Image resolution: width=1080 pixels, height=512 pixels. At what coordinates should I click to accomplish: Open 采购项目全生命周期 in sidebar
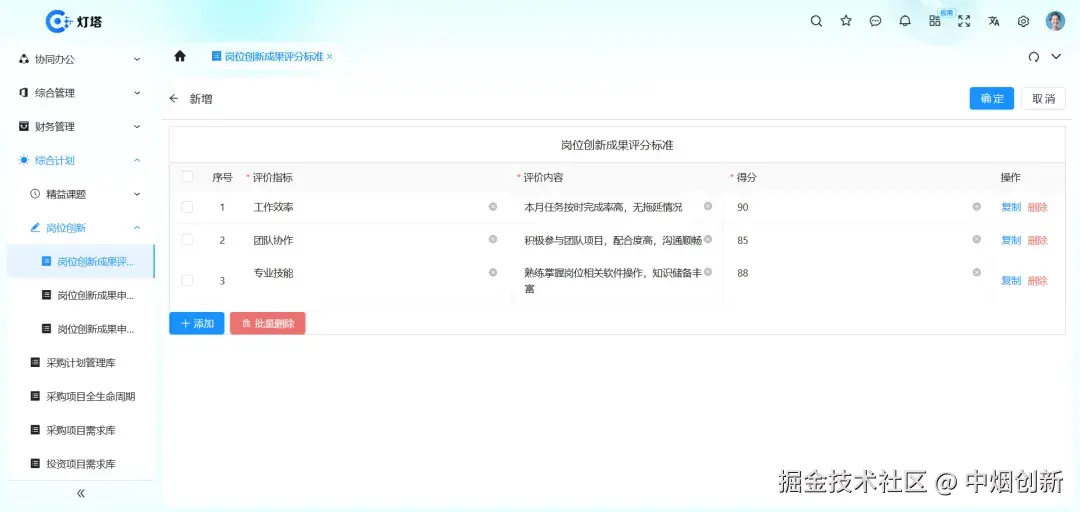[x=80, y=396]
